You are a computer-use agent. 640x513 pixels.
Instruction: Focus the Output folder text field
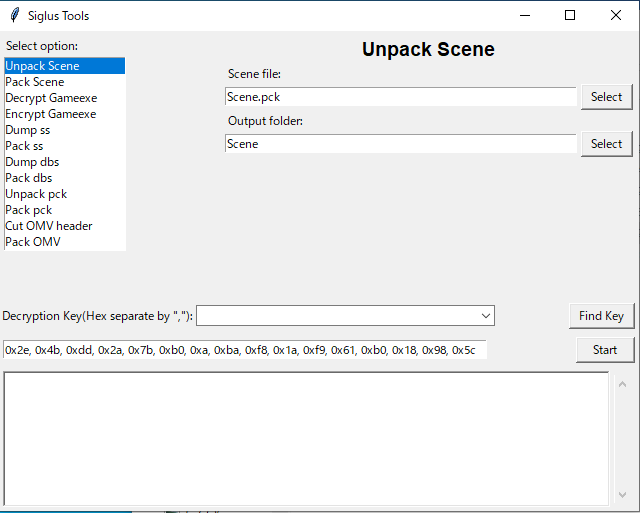[401, 144]
